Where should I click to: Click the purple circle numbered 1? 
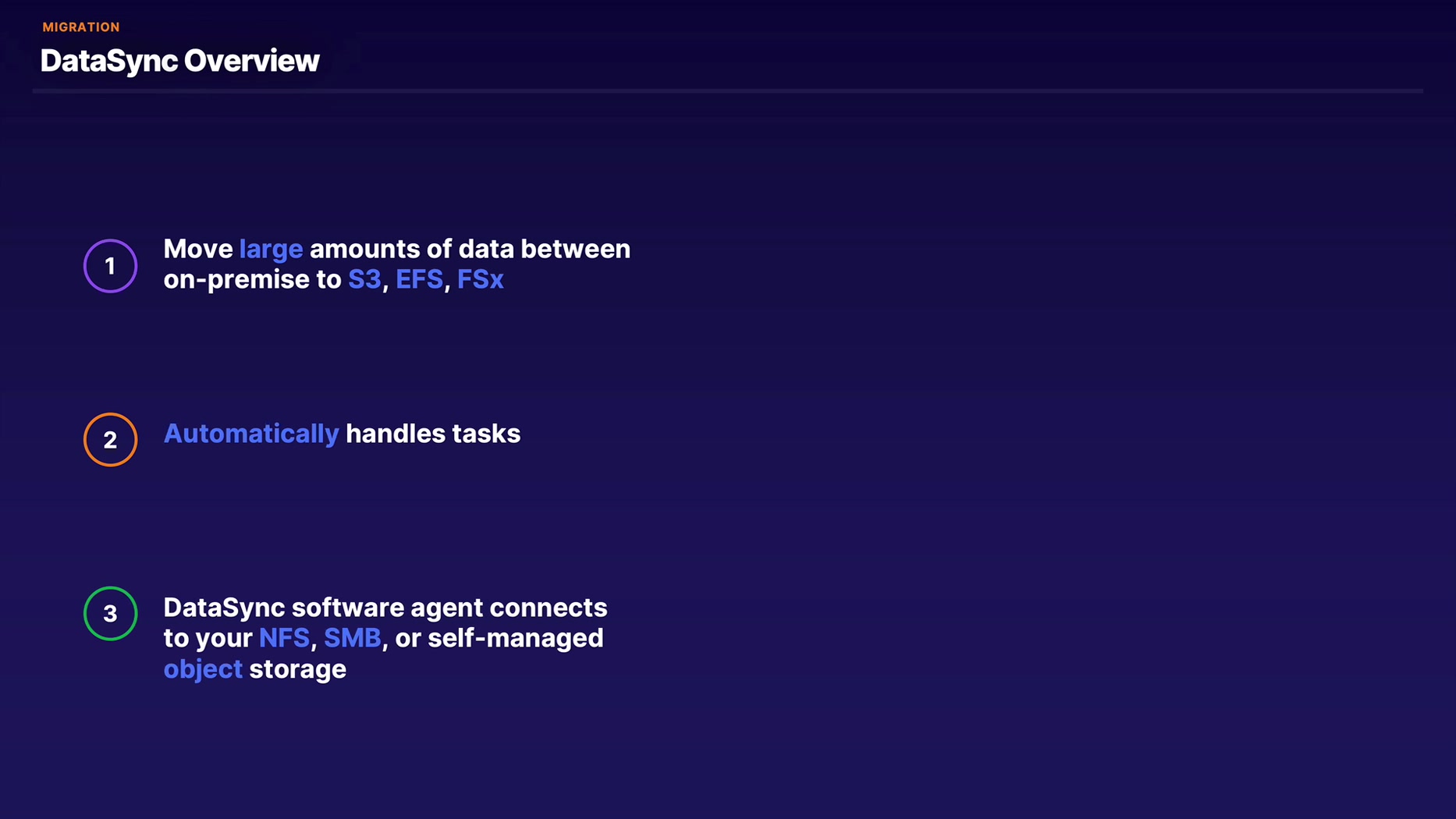click(110, 266)
